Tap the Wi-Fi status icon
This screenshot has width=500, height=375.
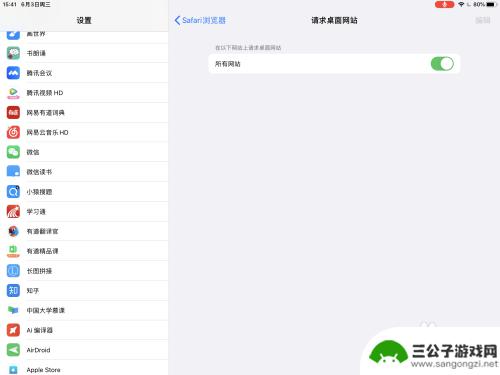coord(461,4)
